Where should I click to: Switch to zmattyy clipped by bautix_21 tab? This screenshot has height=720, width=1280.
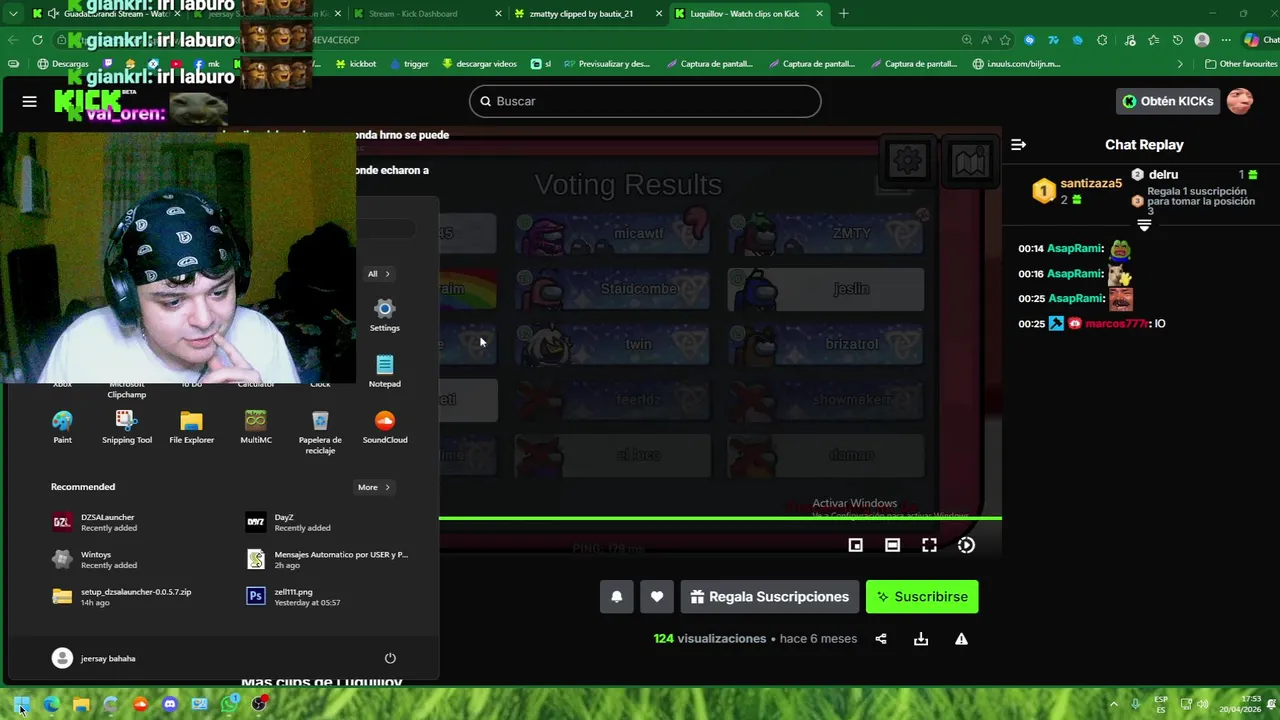pyautogui.click(x=586, y=14)
